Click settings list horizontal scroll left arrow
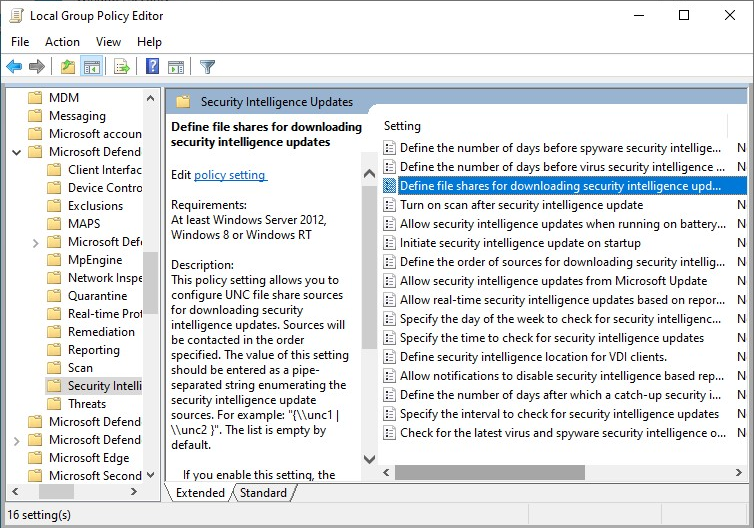This screenshot has width=754, height=528. (x=386, y=472)
